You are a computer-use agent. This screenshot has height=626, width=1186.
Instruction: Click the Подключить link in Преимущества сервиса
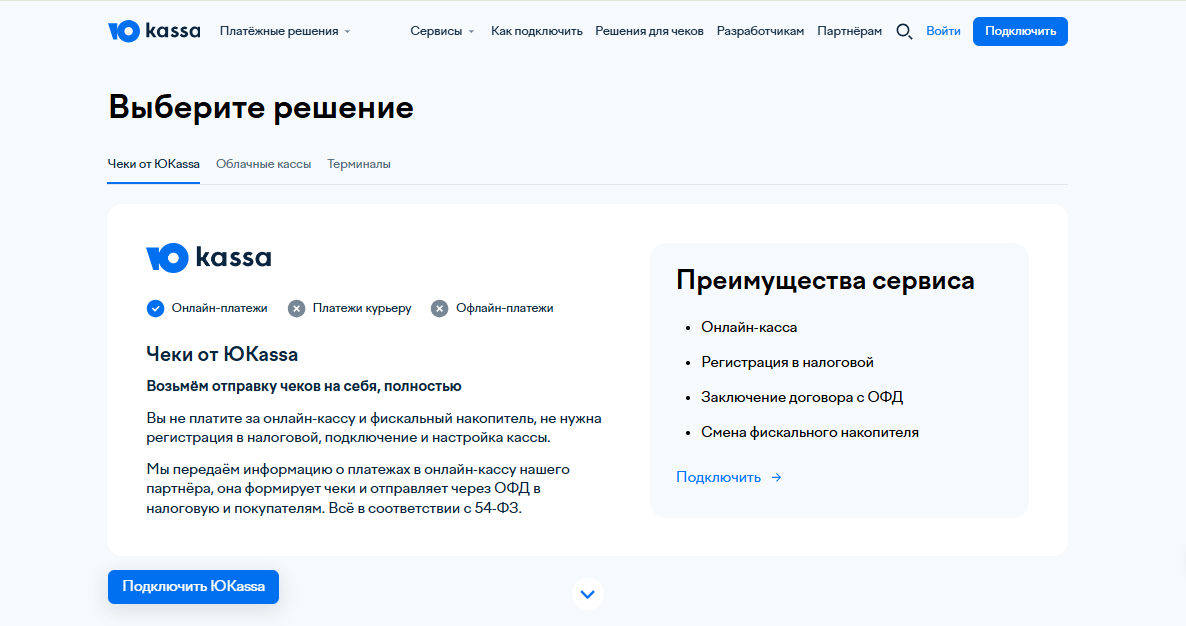[719, 478]
